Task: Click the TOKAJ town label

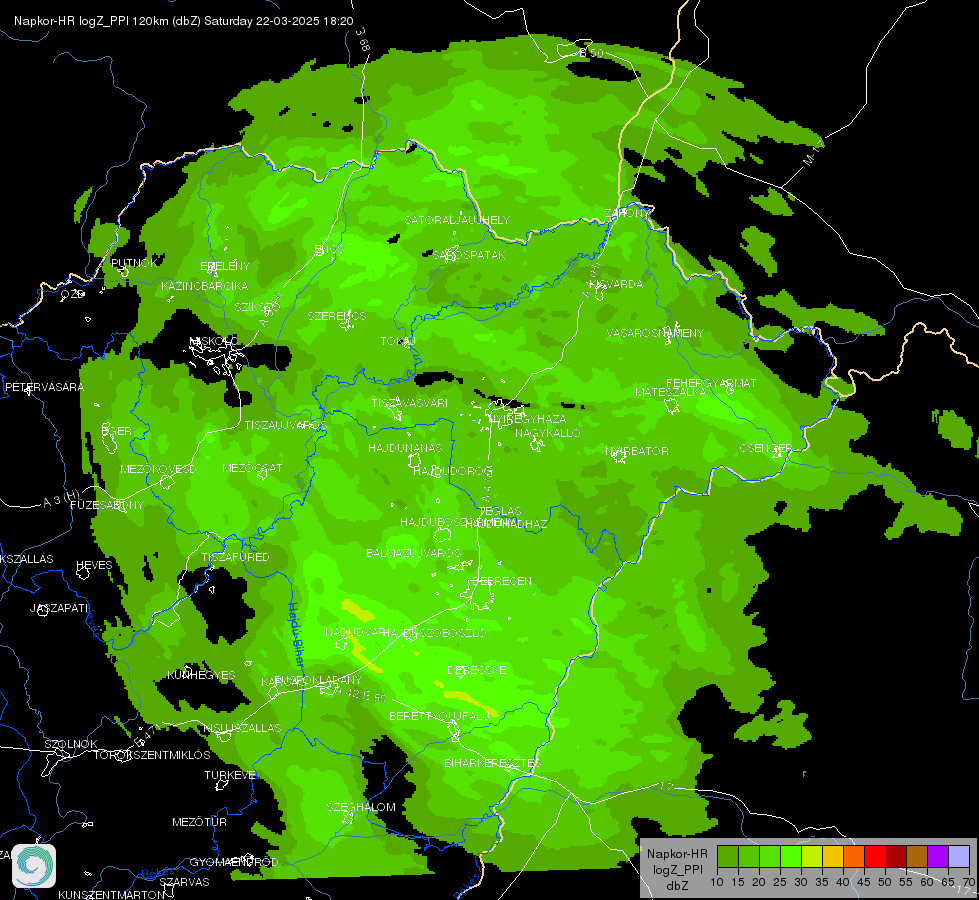Action: (x=398, y=341)
